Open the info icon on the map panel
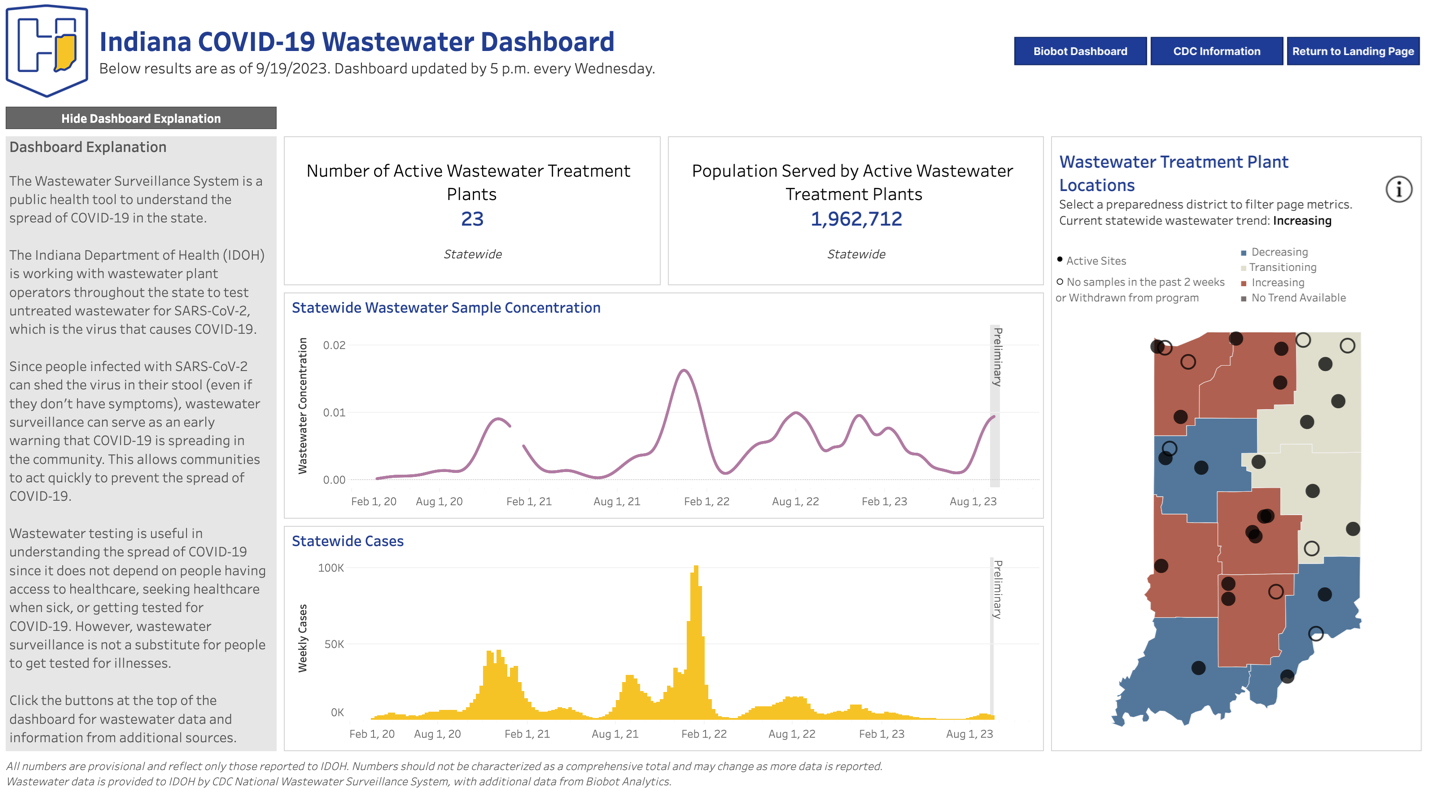 (1398, 189)
